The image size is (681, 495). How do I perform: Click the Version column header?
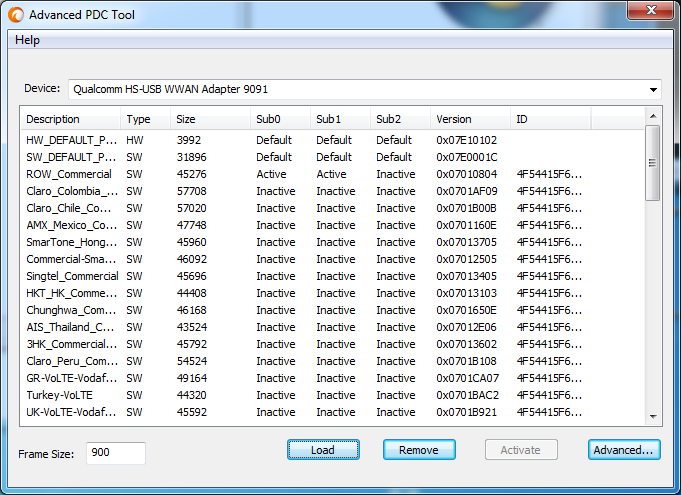click(470, 119)
